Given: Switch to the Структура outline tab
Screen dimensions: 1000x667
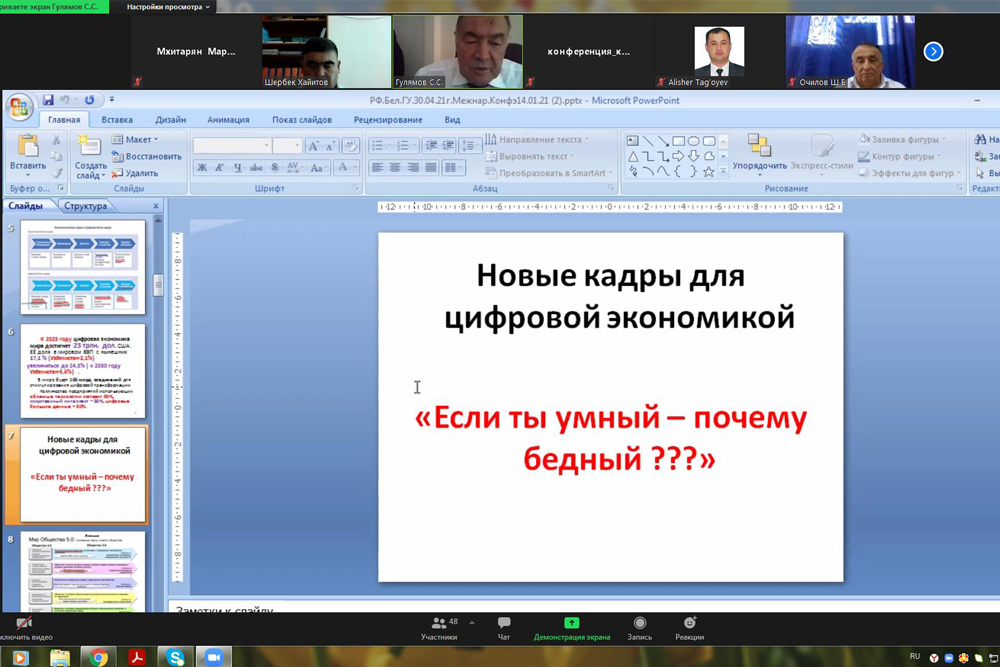Looking at the screenshot, I should coord(85,206).
